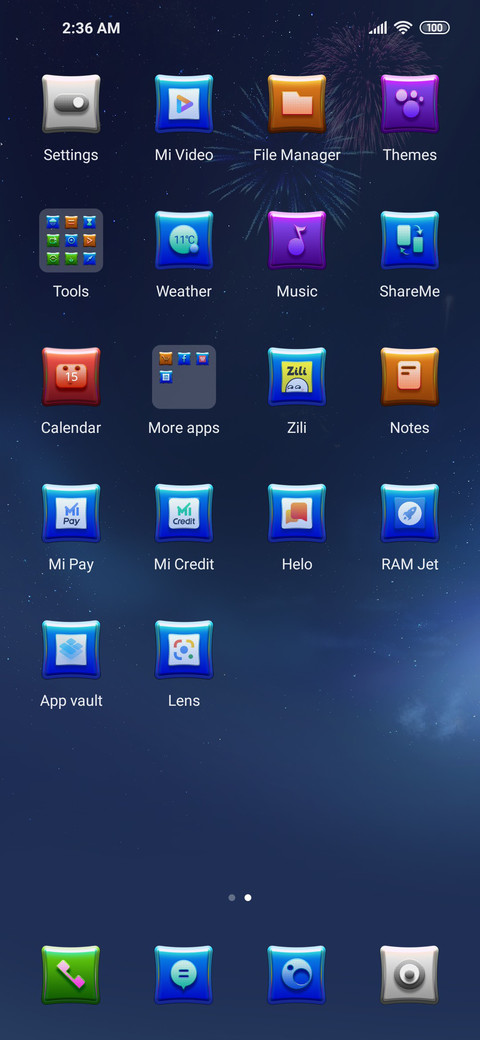Screen dimensions: 480x1040
Task: Tap the Wi-Fi status icon
Action: [x=402, y=28]
